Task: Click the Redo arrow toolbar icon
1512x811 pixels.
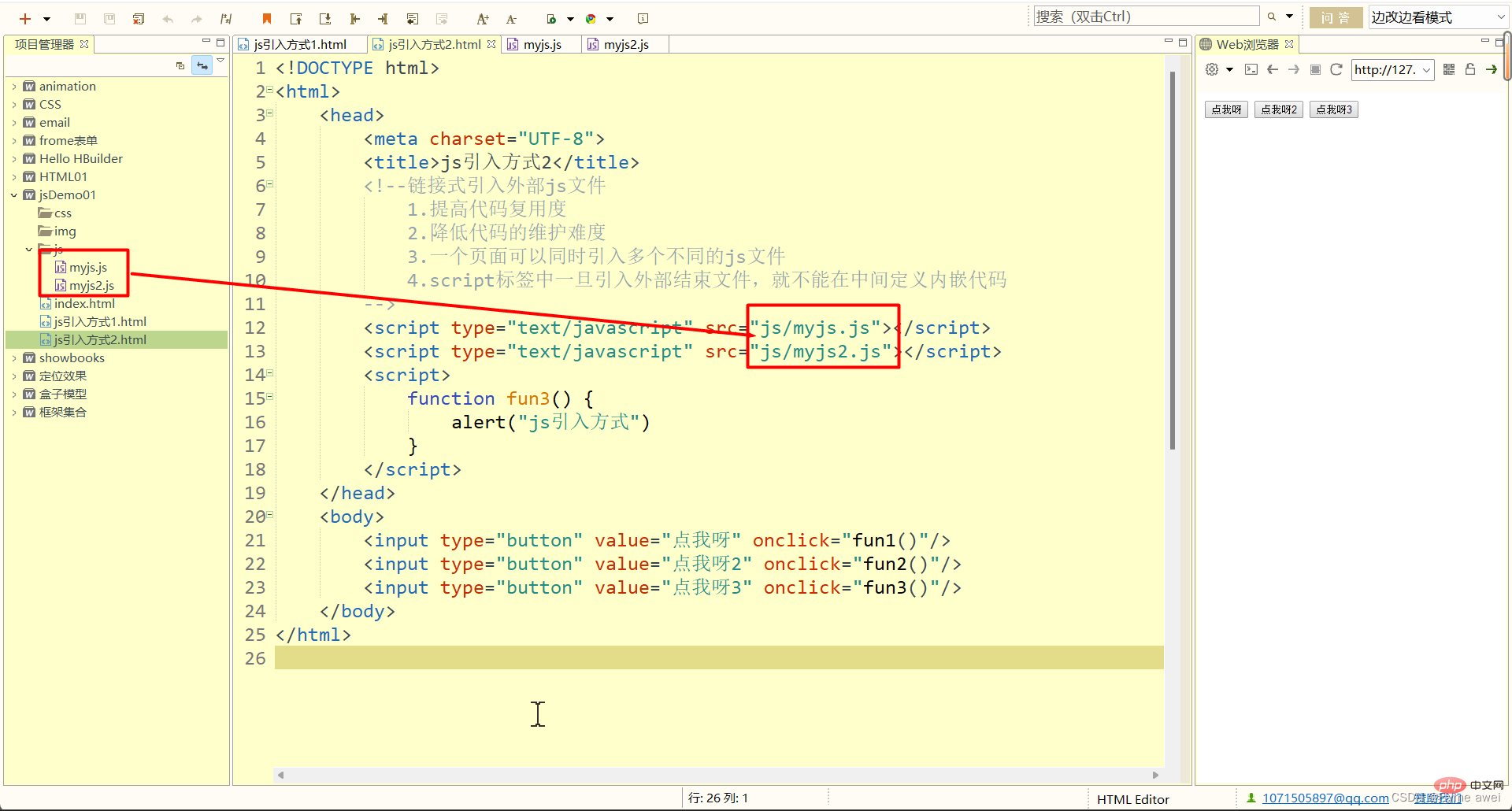Action: pyautogui.click(x=197, y=19)
